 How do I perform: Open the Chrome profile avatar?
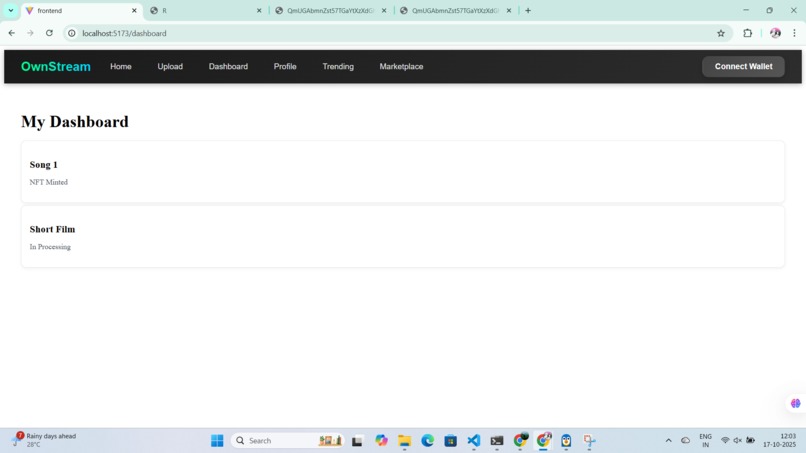[775, 33]
